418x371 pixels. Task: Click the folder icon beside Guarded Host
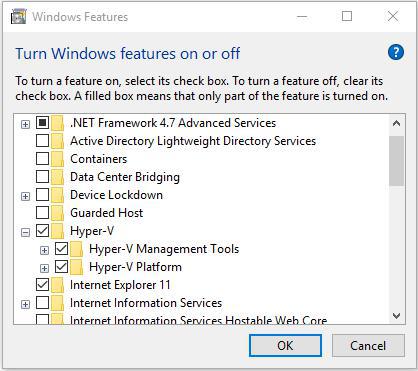coord(57,213)
